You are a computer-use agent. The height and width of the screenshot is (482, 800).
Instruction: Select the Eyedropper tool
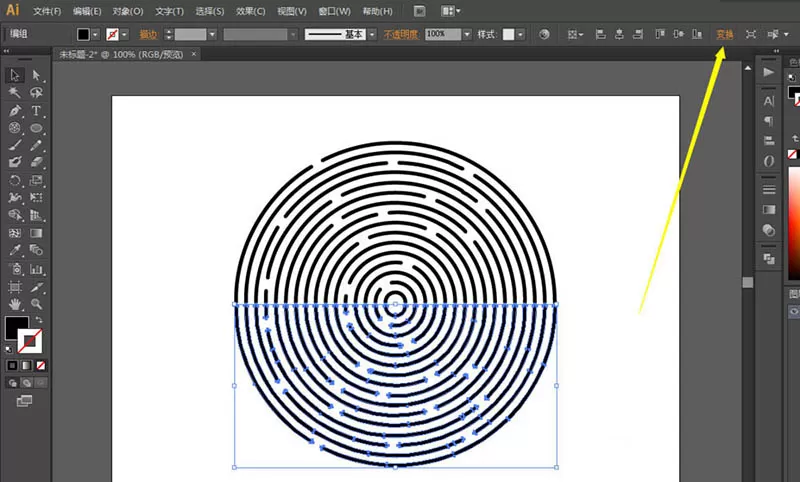coord(15,250)
